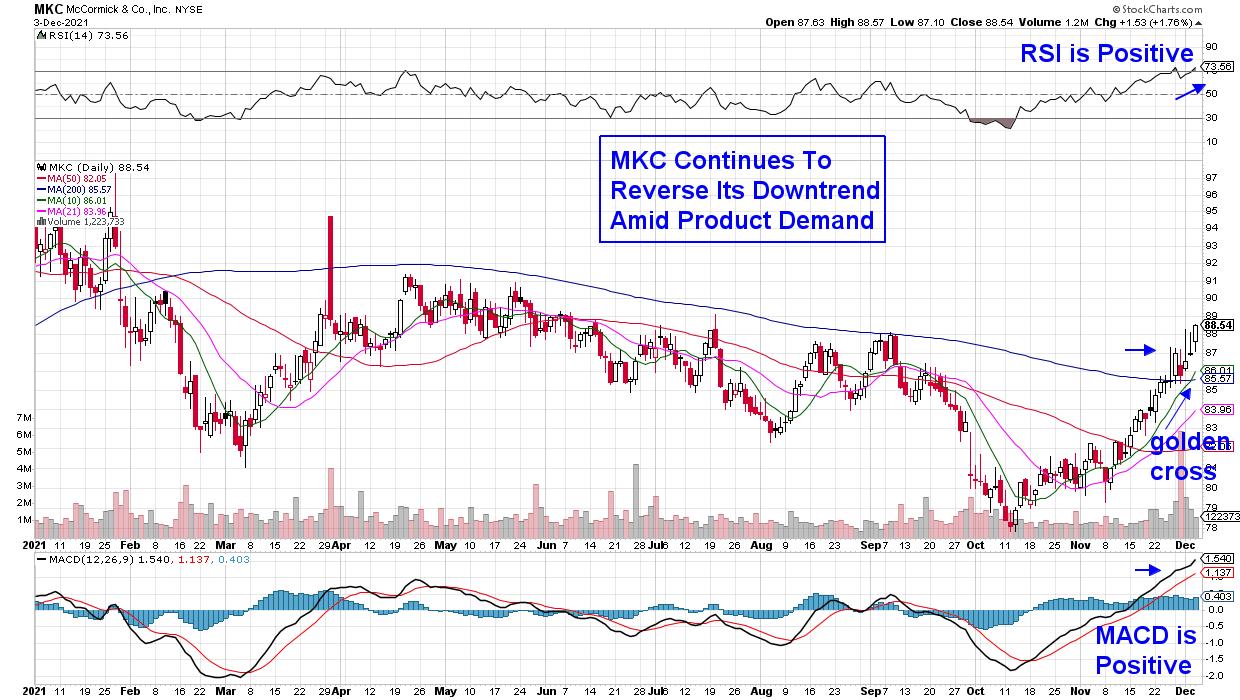This screenshot has height=700, width=1240.
Task: Click the RSI(14) 73.56 indicator label
Action: click(81, 33)
